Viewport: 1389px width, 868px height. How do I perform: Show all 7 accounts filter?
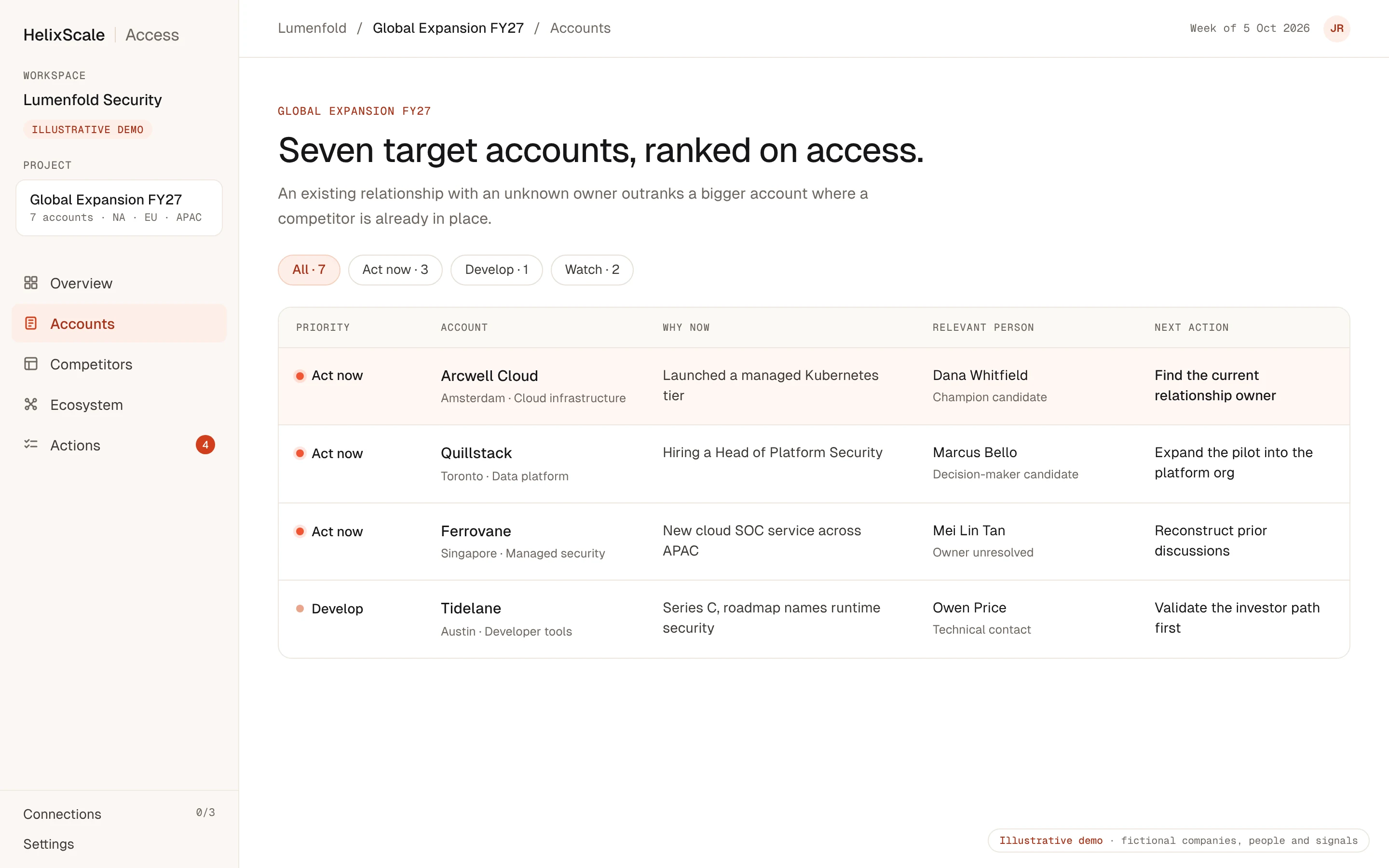pyautogui.click(x=309, y=270)
